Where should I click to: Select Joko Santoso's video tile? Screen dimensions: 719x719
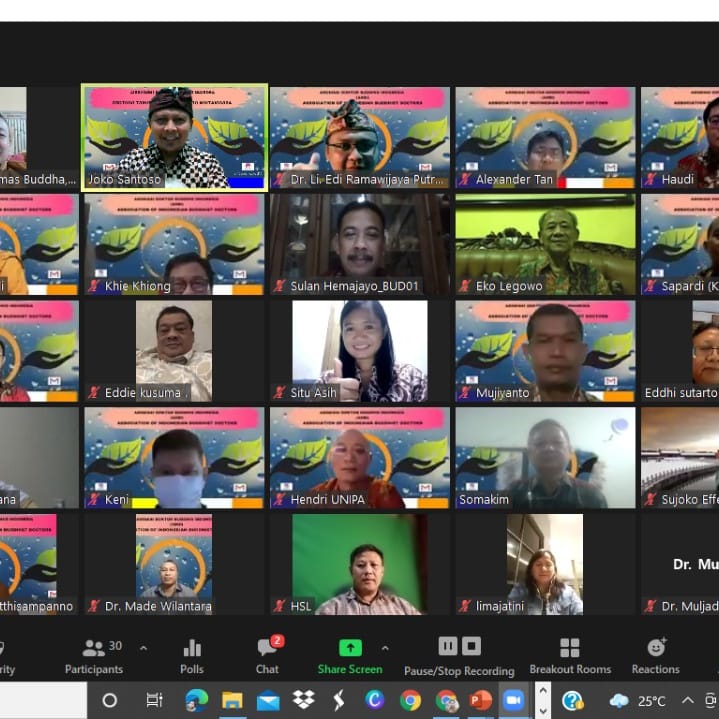point(174,138)
